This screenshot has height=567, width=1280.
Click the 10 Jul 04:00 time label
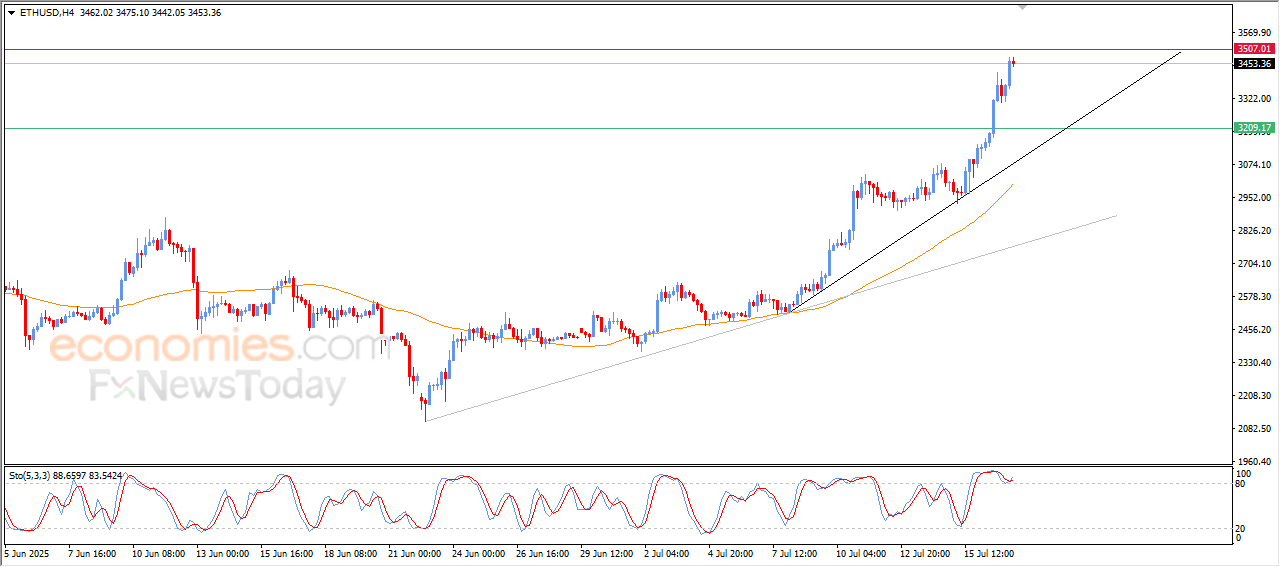[861, 552]
